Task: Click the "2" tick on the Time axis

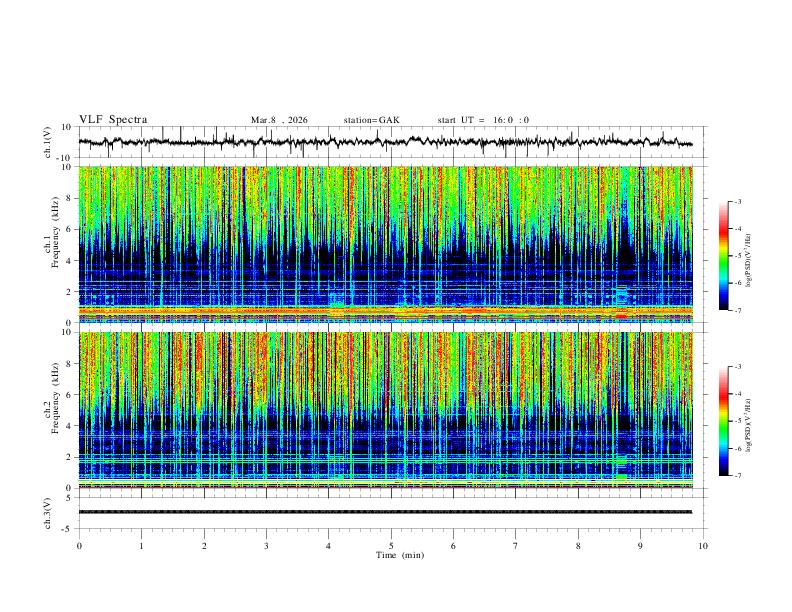Action: pyautogui.click(x=204, y=546)
